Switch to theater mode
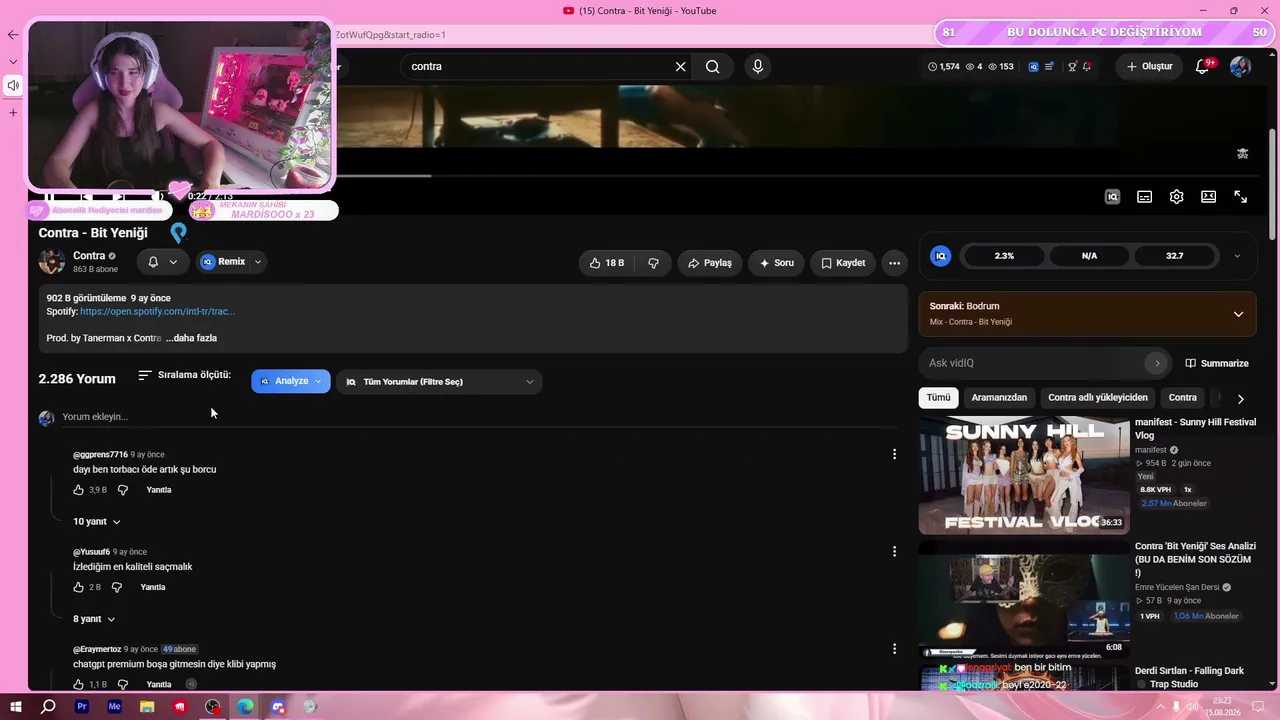Screen dimensions: 1280x720 click(1208, 197)
